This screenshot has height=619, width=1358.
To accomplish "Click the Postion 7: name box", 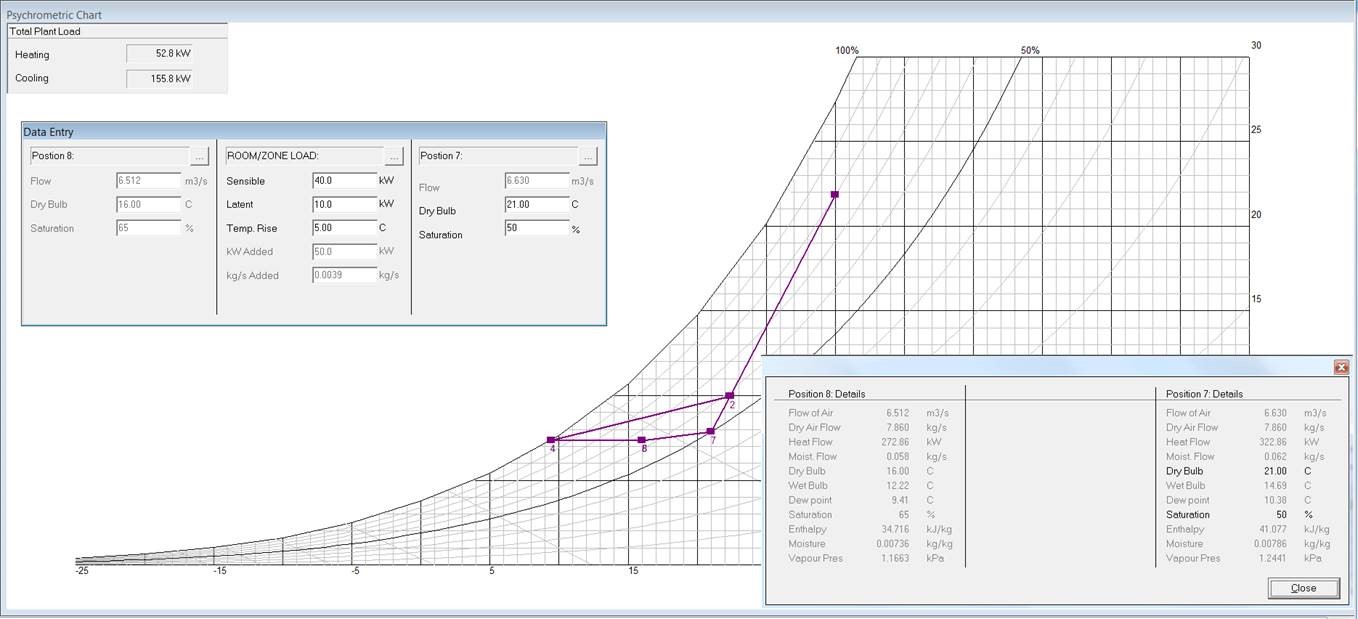I will click(x=497, y=156).
